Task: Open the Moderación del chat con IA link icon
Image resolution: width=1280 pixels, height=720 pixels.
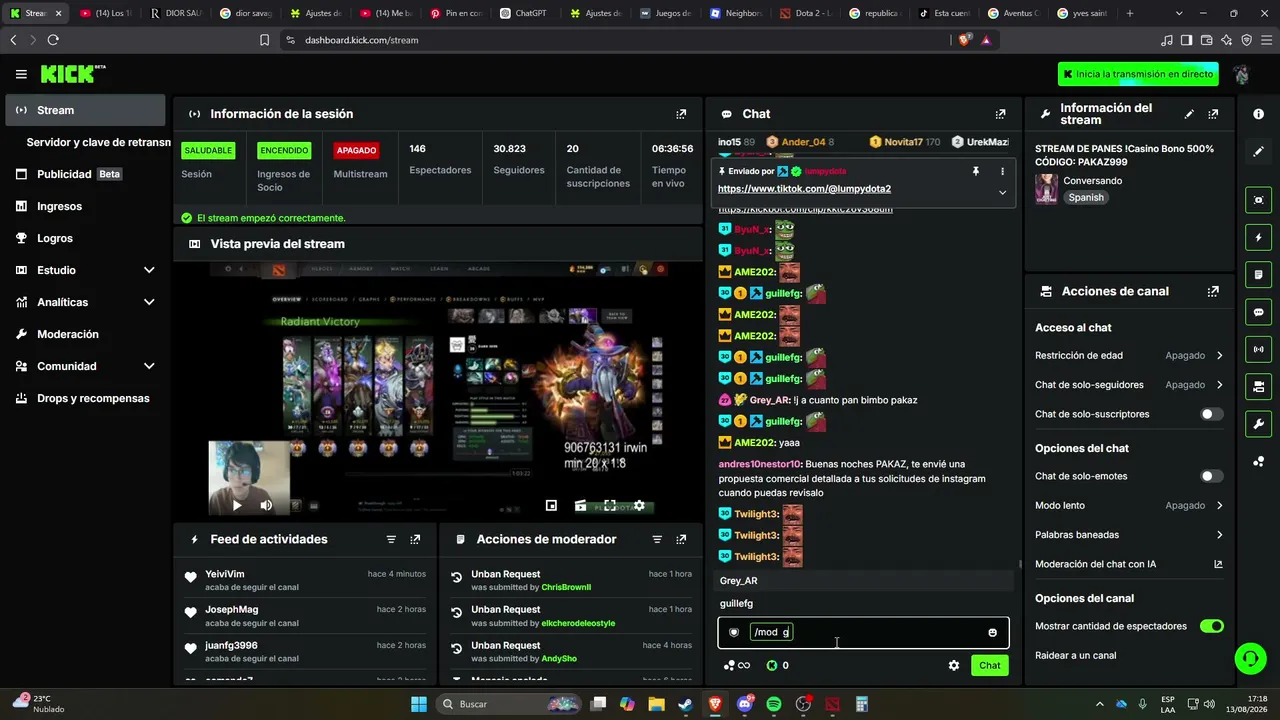Action: tap(1218, 564)
